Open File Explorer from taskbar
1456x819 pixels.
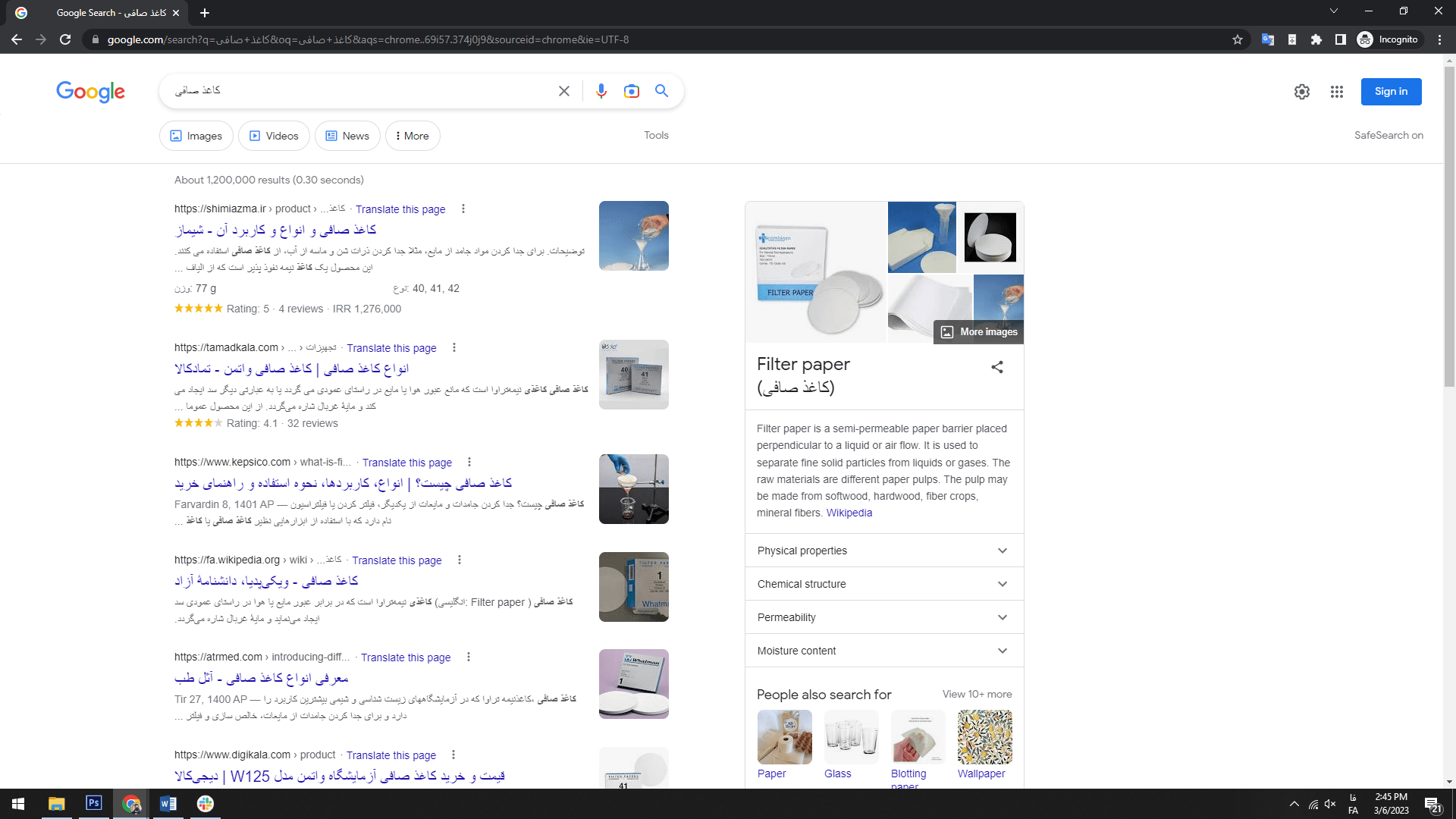point(57,804)
